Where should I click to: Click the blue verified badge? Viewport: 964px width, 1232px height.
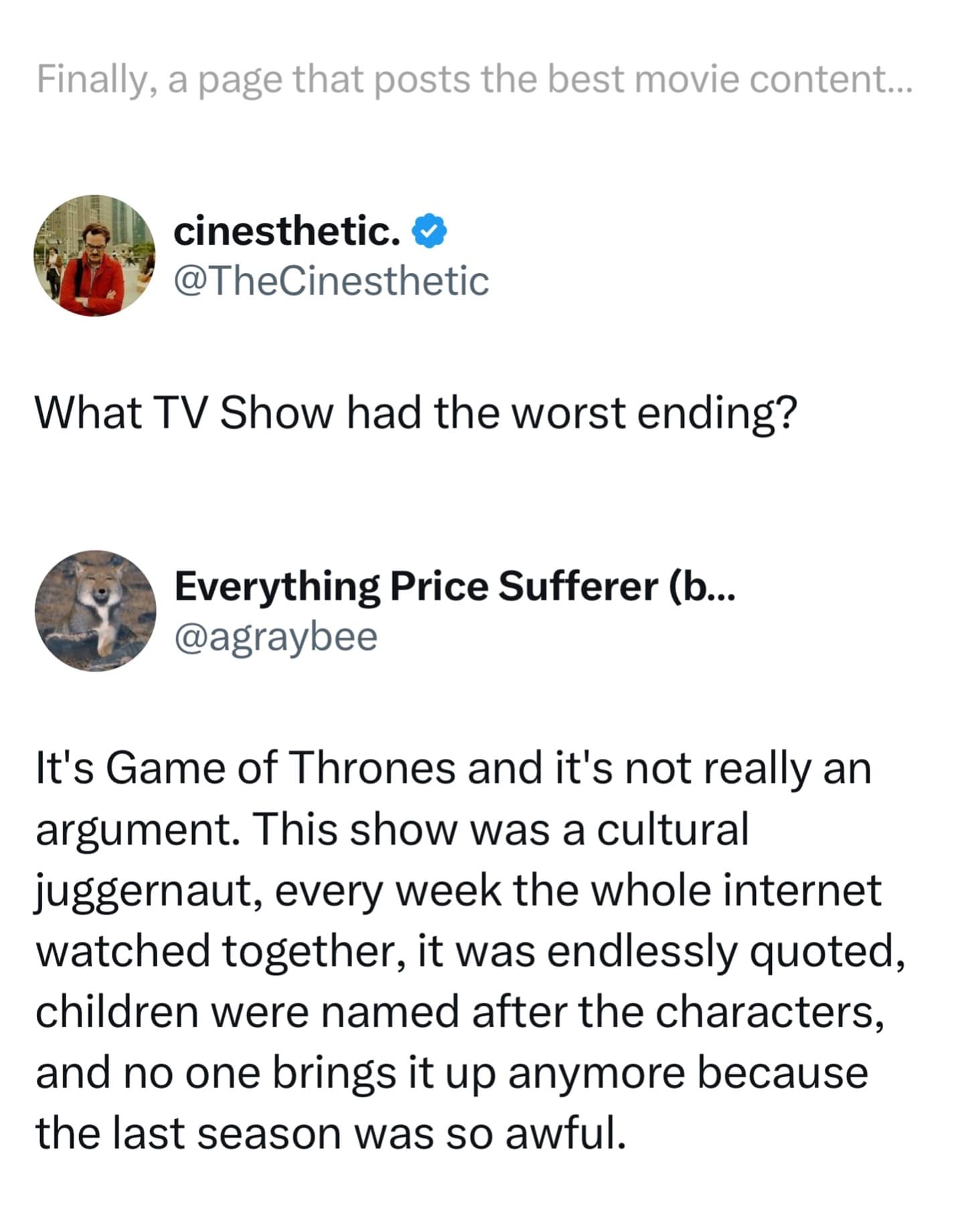tap(429, 232)
